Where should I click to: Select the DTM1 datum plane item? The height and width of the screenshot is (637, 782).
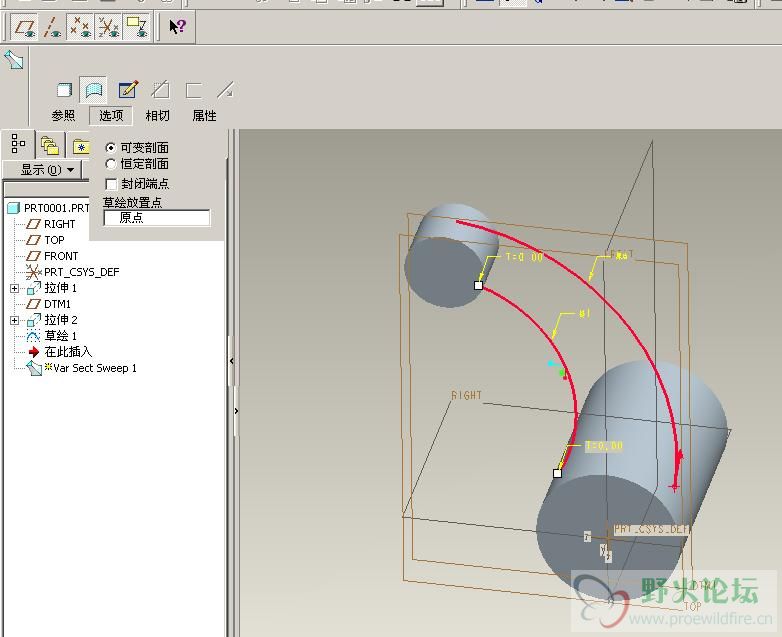click(49, 304)
